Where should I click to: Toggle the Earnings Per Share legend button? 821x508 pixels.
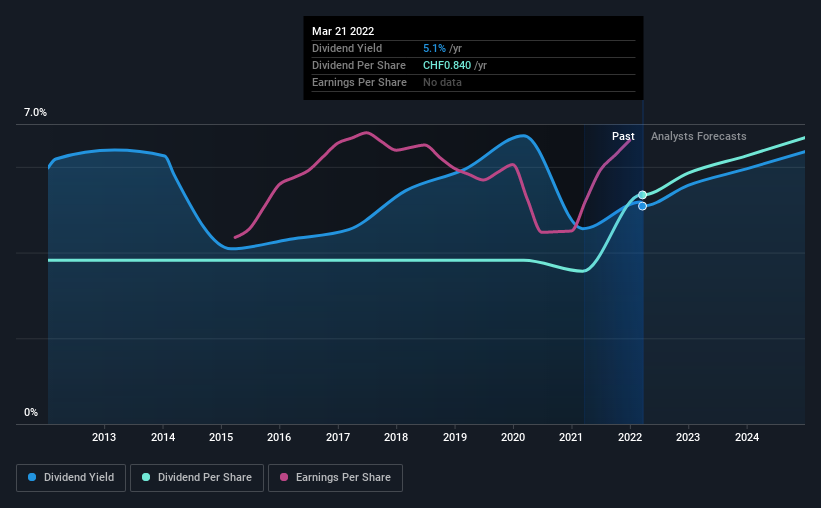click(x=335, y=478)
